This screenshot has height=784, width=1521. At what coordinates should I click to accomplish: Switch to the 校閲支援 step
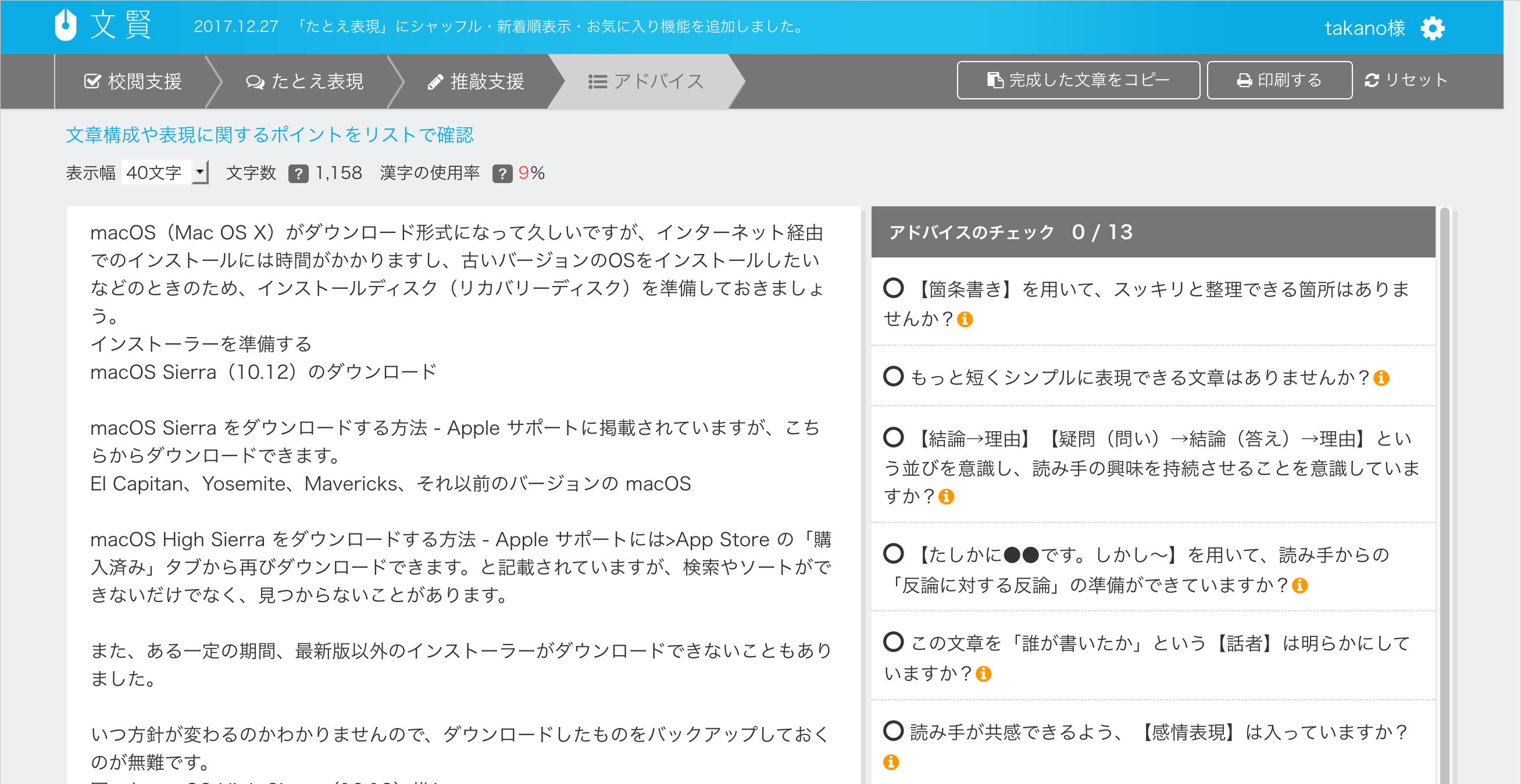[134, 81]
